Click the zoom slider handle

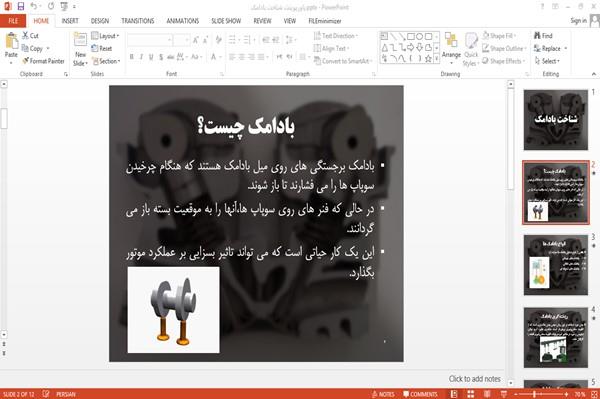coord(534,394)
